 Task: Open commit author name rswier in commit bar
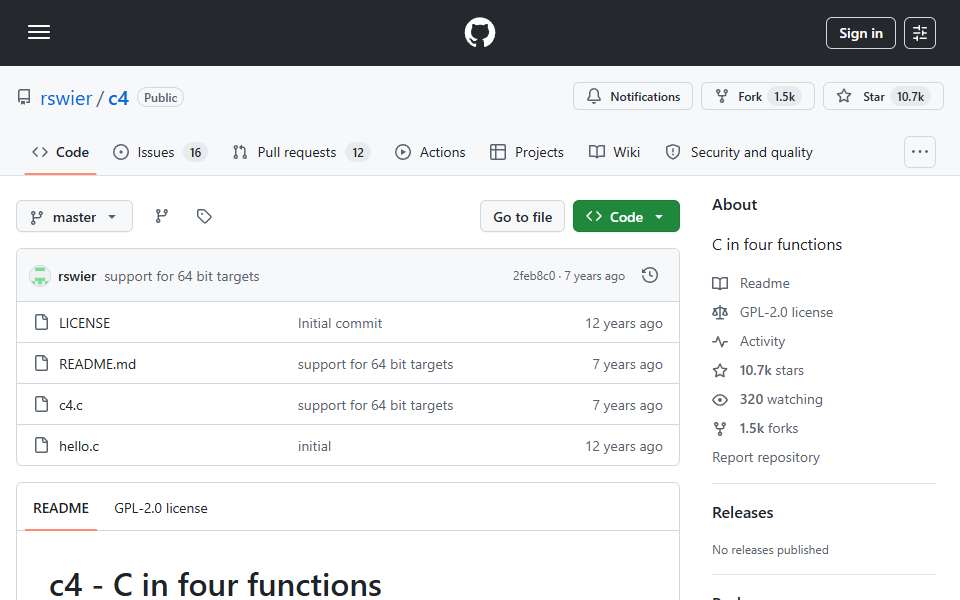(77, 277)
